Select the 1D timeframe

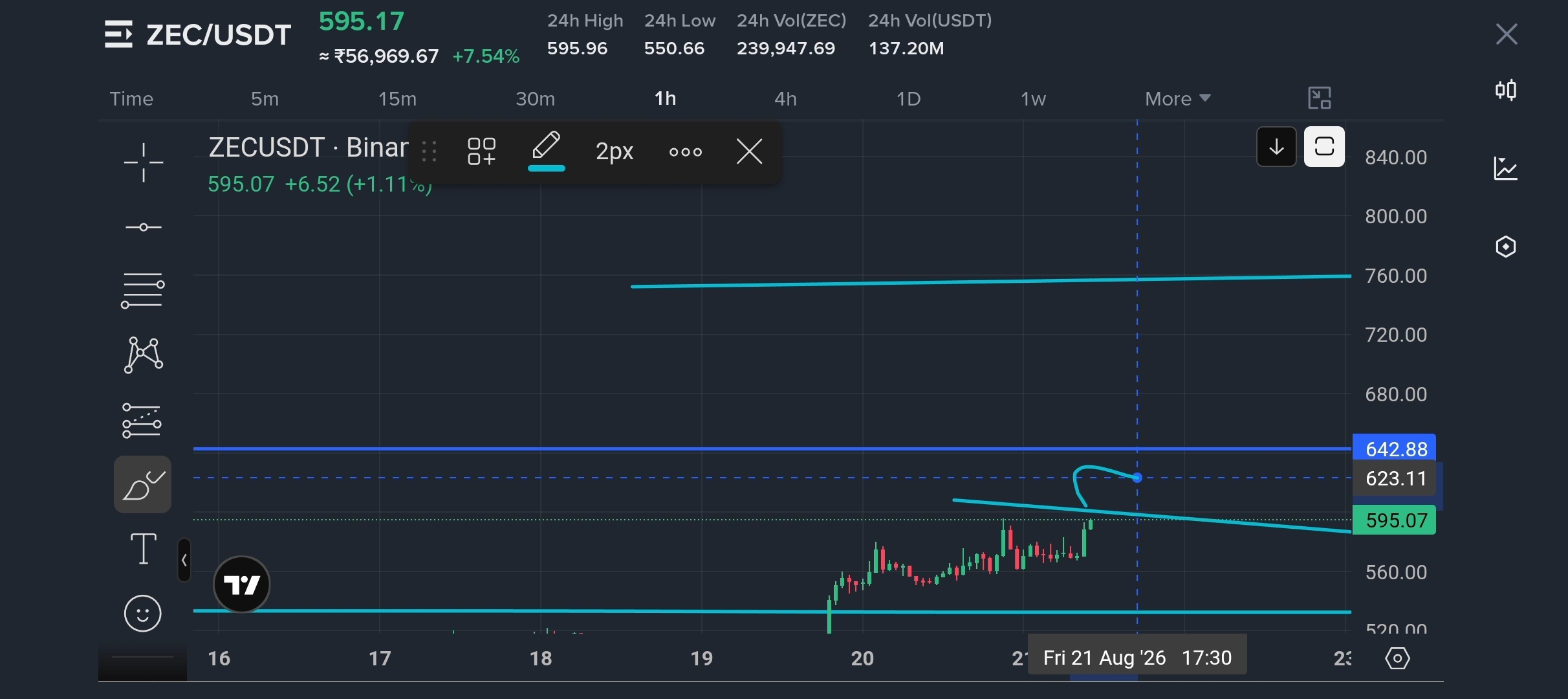click(x=908, y=98)
